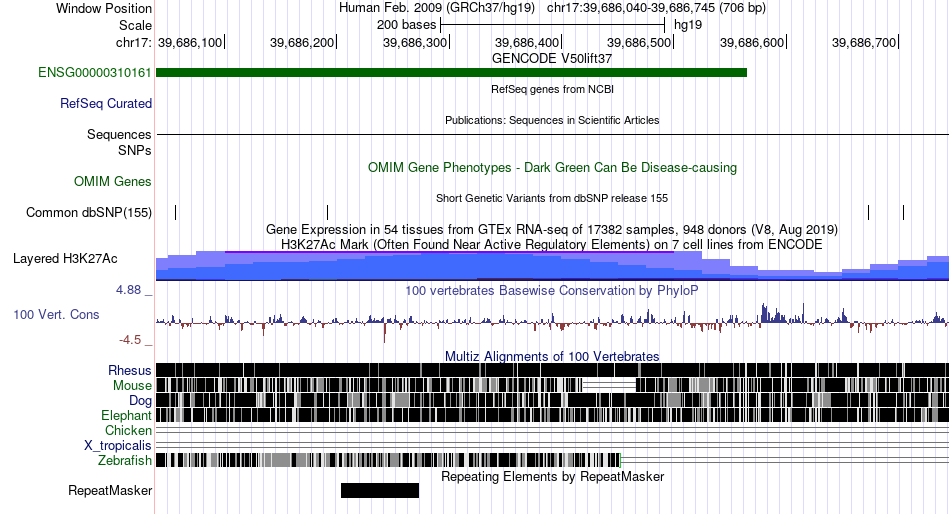Select the Zebrafish alignment row label
This screenshot has height=514, width=950.
pos(125,461)
